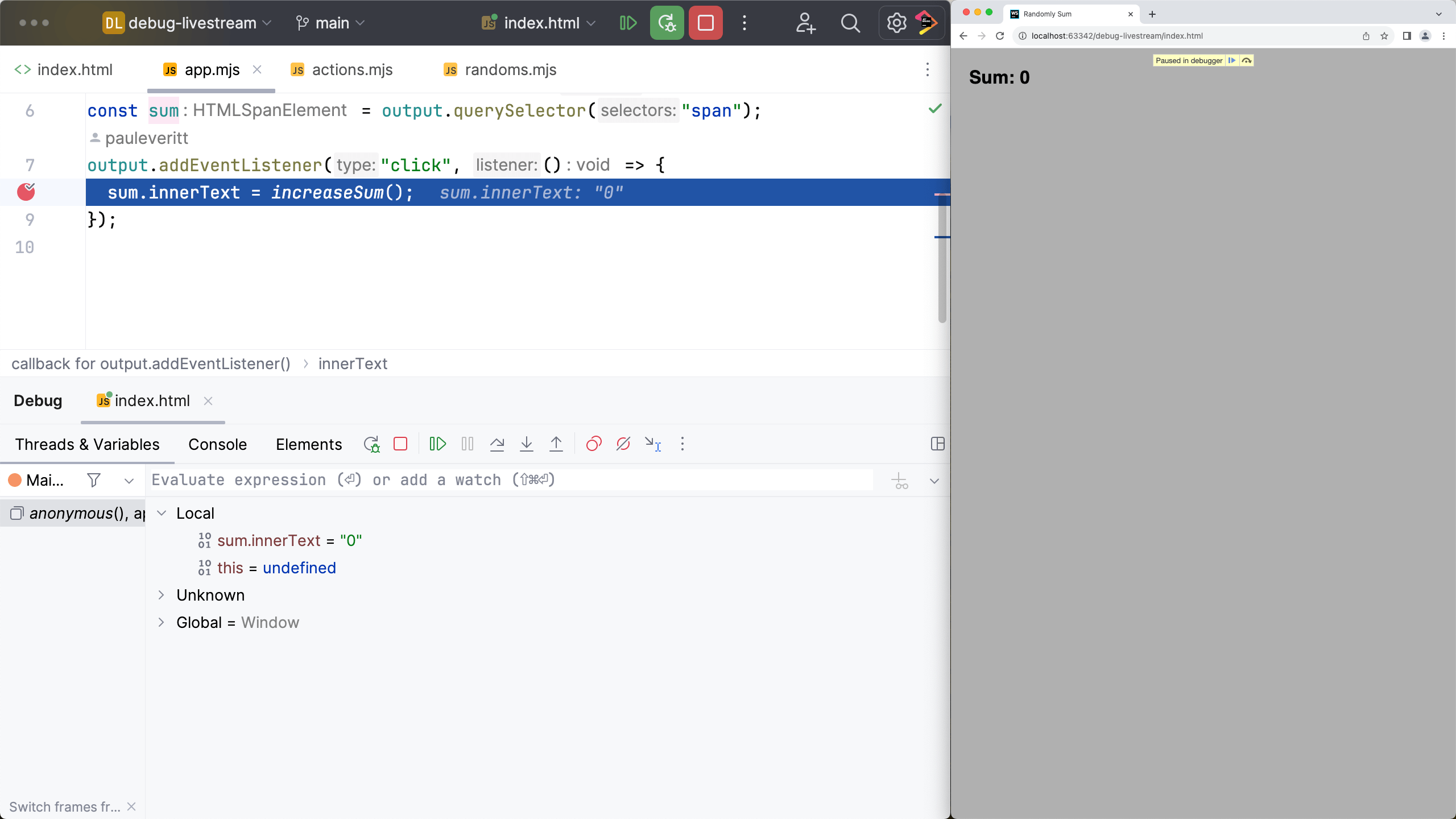Click the stop debugger square icon
Screen dimensions: 1456x819
[400, 444]
